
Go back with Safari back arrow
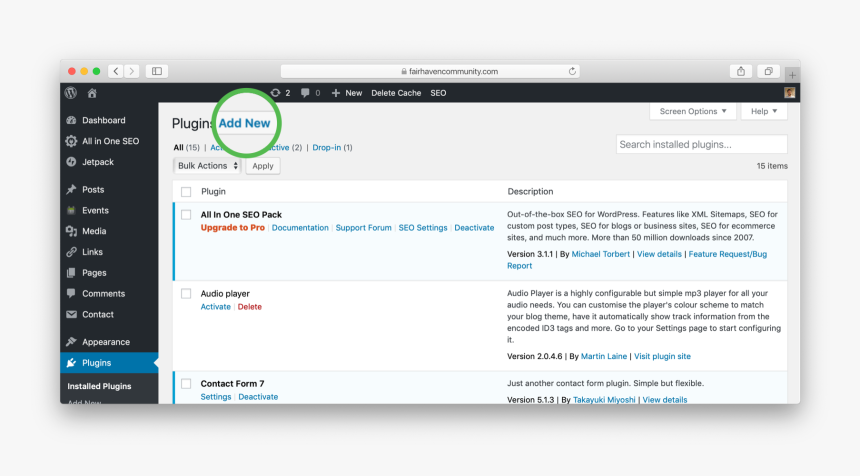[116, 71]
